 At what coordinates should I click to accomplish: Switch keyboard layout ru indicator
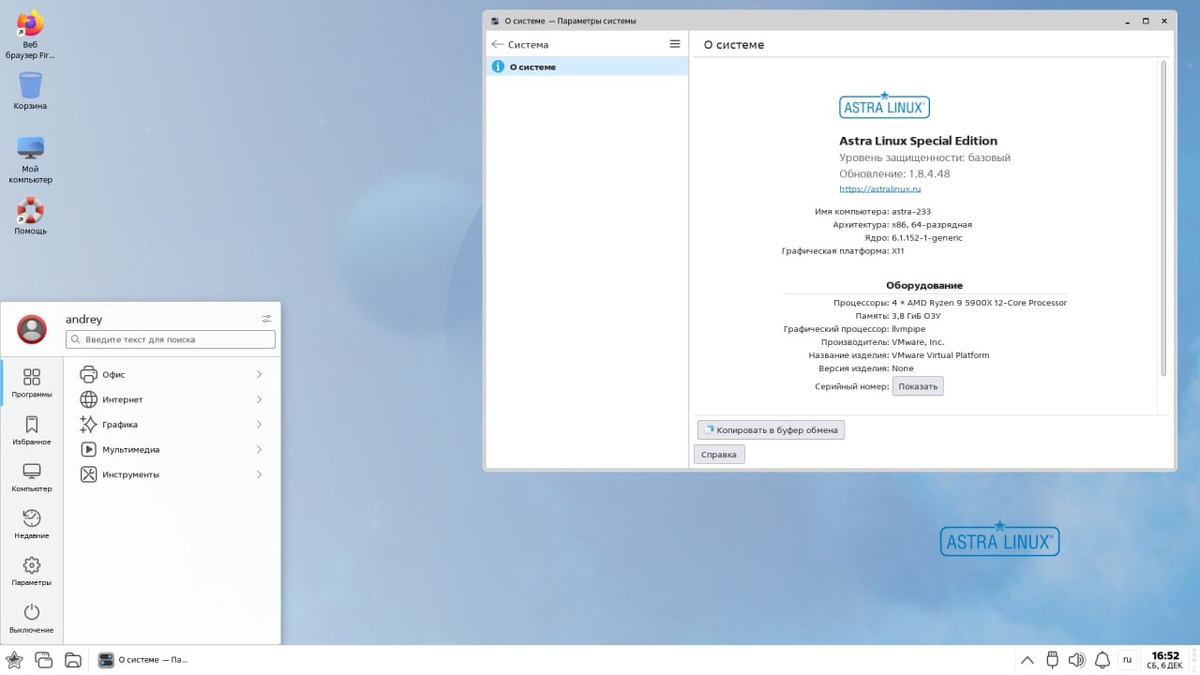pyautogui.click(x=1127, y=660)
